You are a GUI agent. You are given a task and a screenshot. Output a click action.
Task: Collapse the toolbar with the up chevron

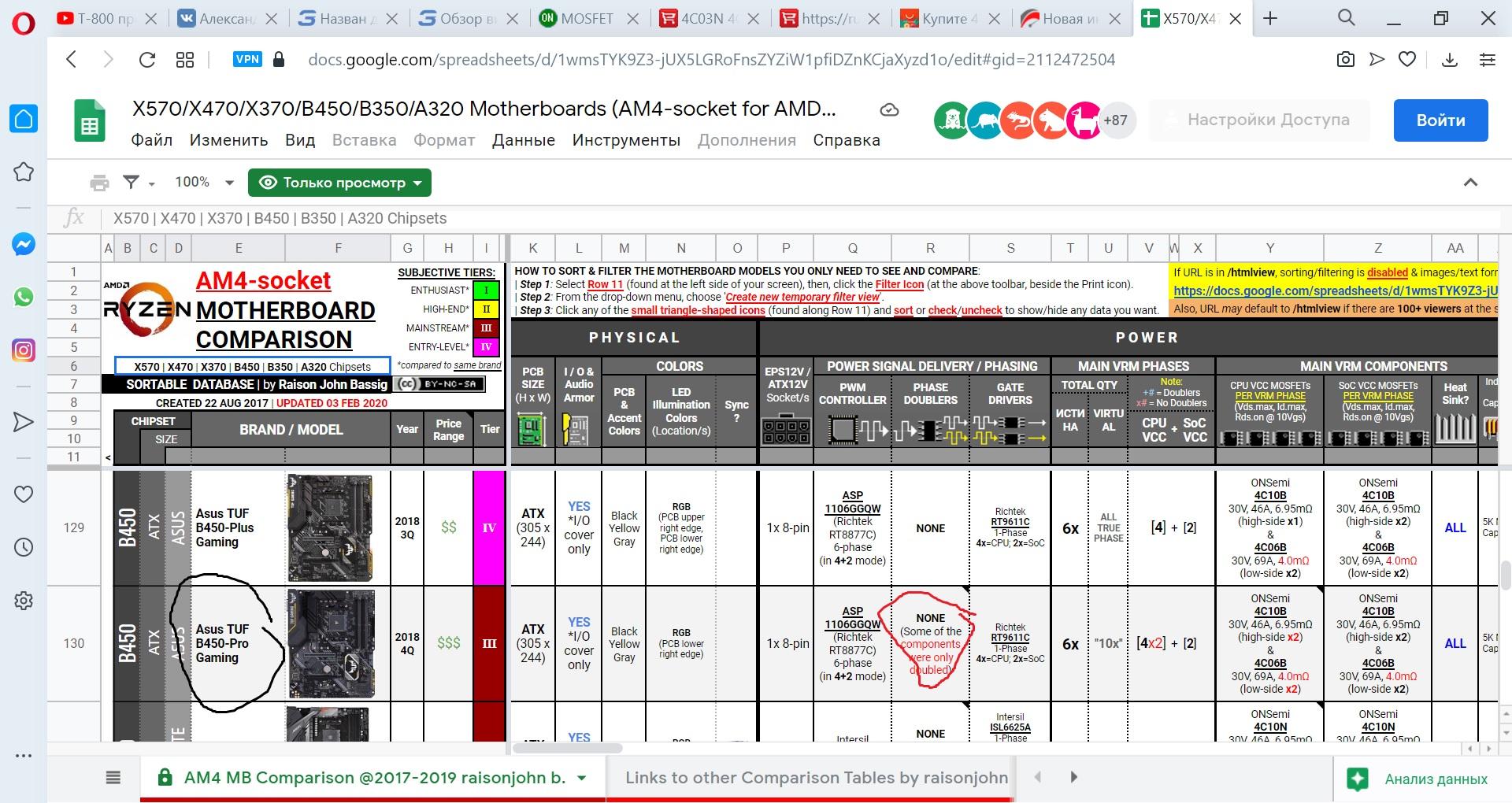pyautogui.click(x=1469, y=183)
